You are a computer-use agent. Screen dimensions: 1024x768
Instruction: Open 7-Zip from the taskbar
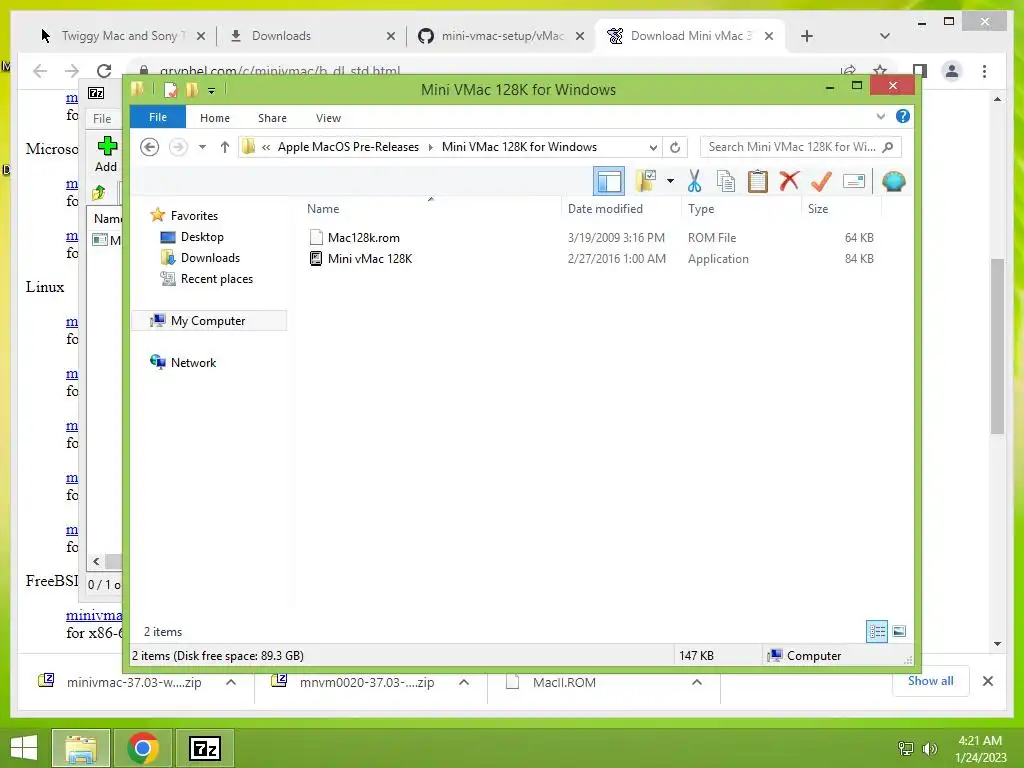(204, 748)
